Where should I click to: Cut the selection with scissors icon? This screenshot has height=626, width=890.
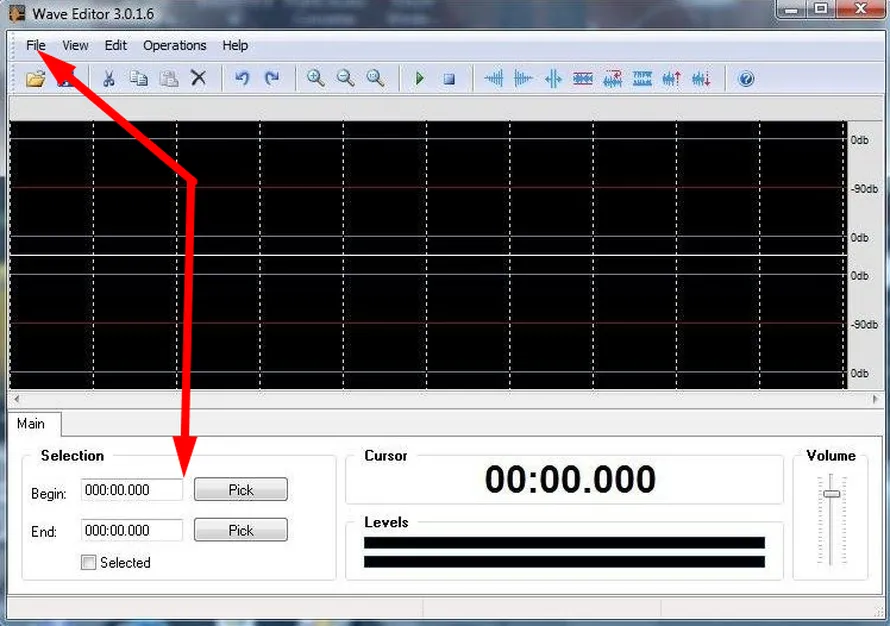[x=108, y=78]
